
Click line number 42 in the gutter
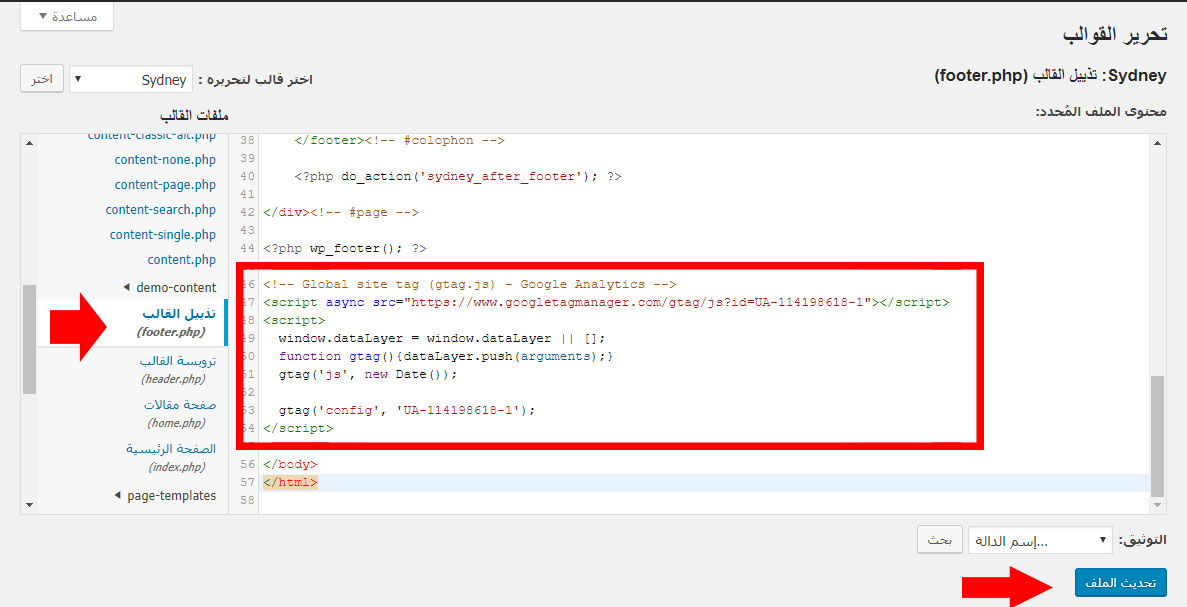[x=247, y=213]
